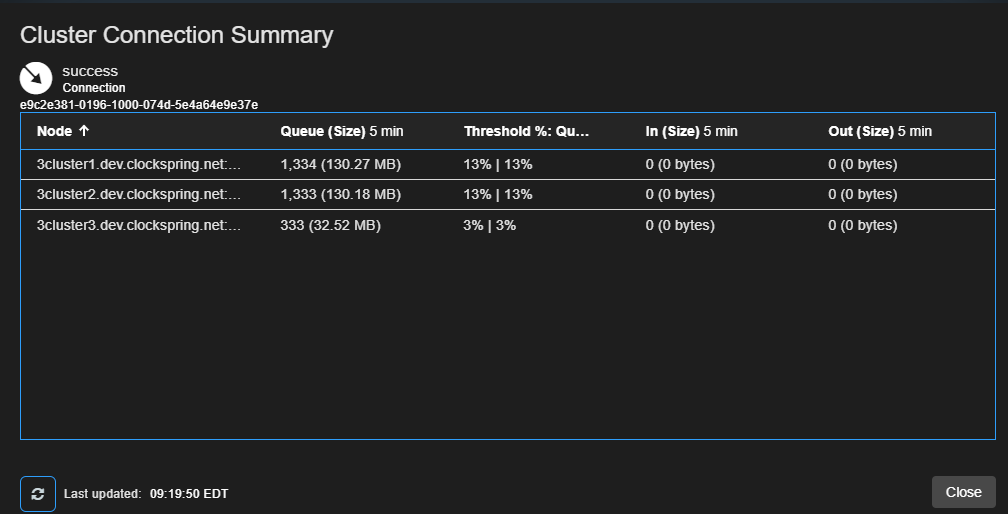Image resolution: width=1008 pixels, height=514 pixels.
Task: Click the refresh icon button
Action: (x=38, y=493)
